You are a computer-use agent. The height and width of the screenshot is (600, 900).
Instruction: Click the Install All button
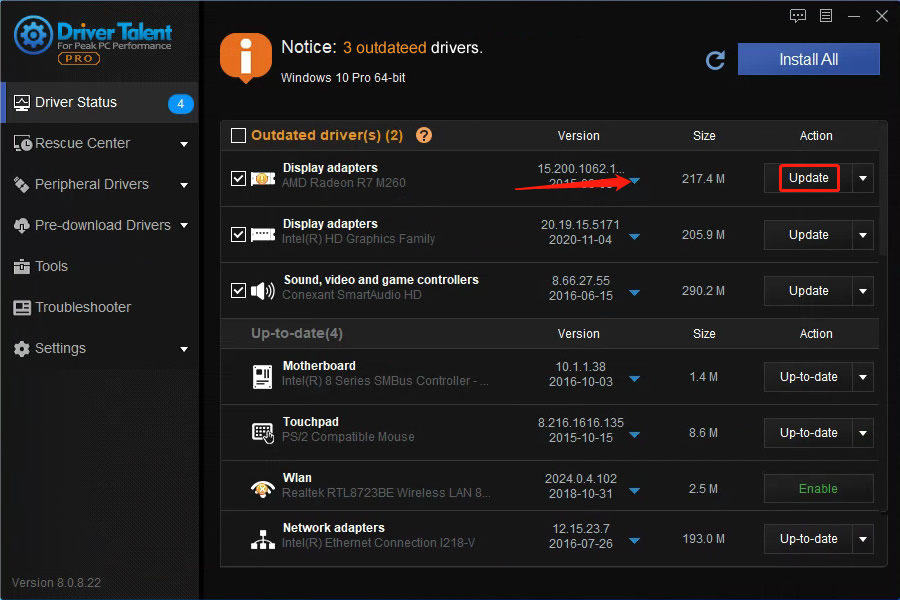click(808, 59)
